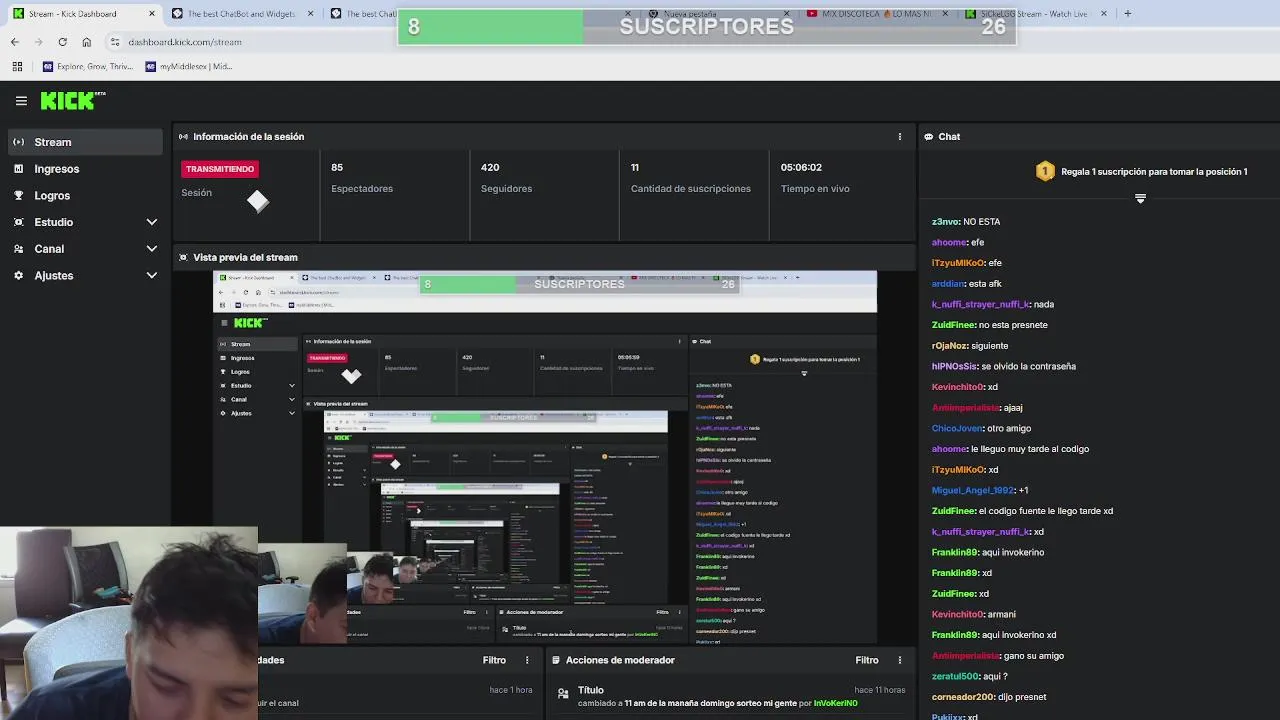Click username Miguel_Angel_1992 in chat

973,490
